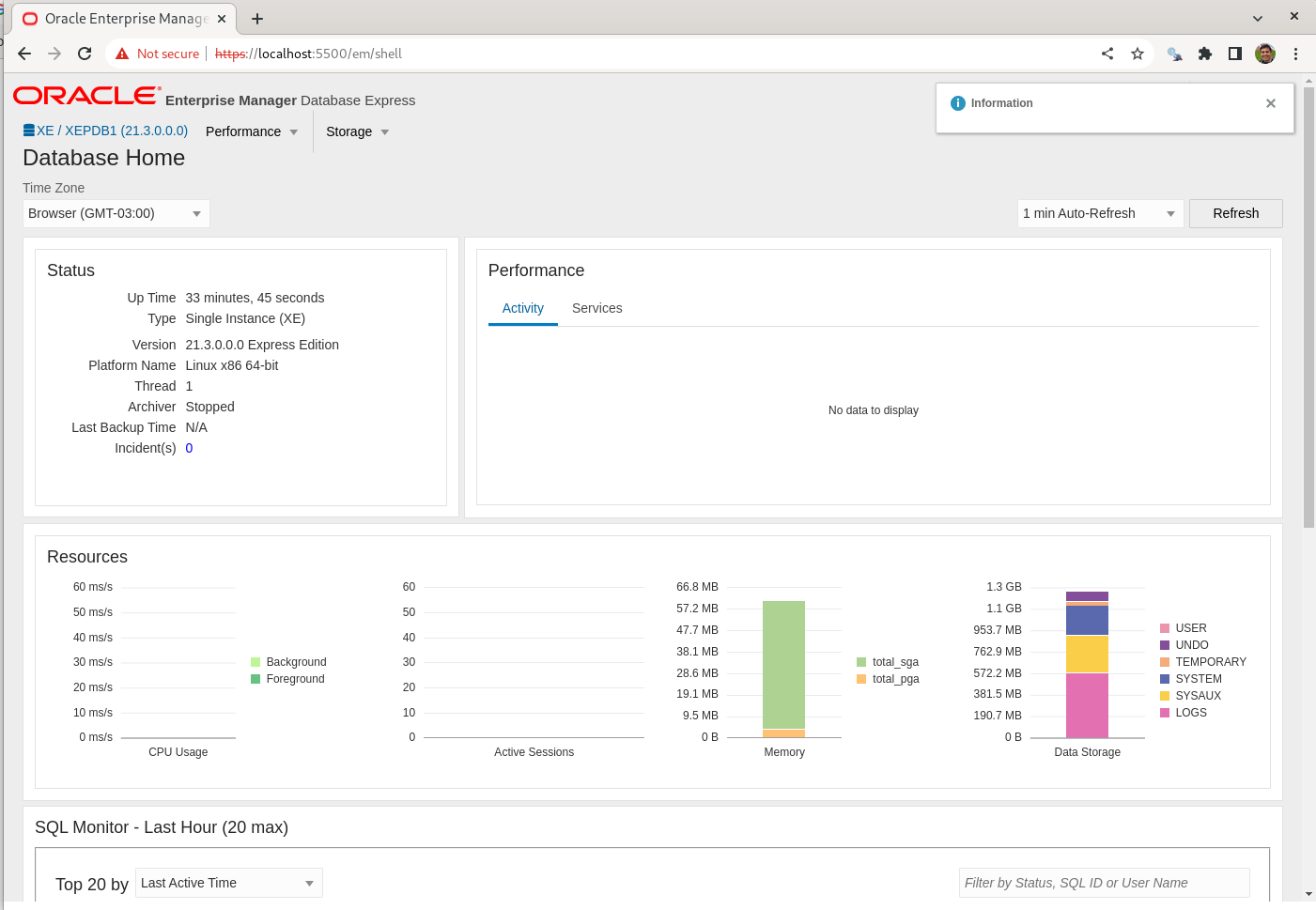Click the Version 21.3.0.0.0 Express Edition text

[x=262, y=345]
